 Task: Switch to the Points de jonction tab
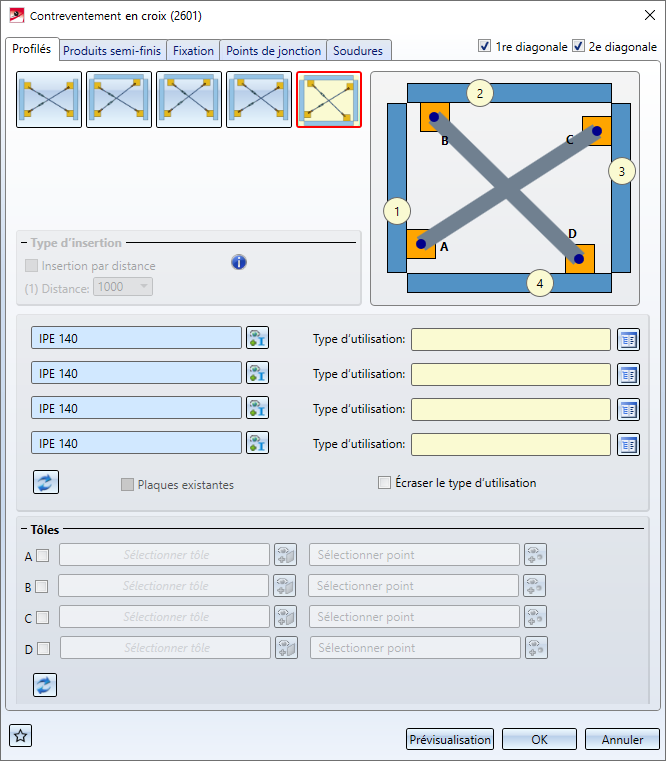click(273, 50)
